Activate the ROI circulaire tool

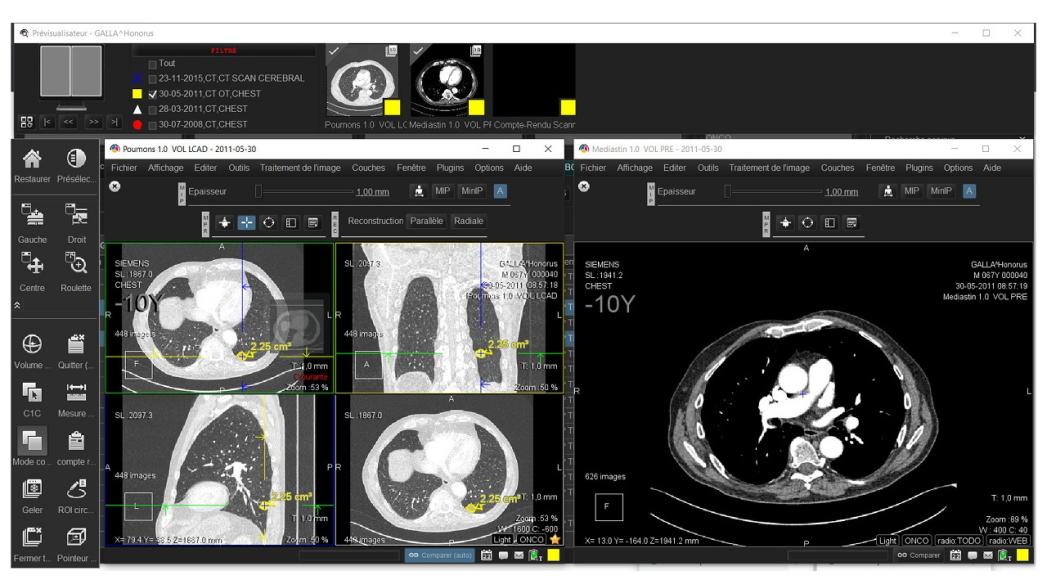click(x=75, y=490)
